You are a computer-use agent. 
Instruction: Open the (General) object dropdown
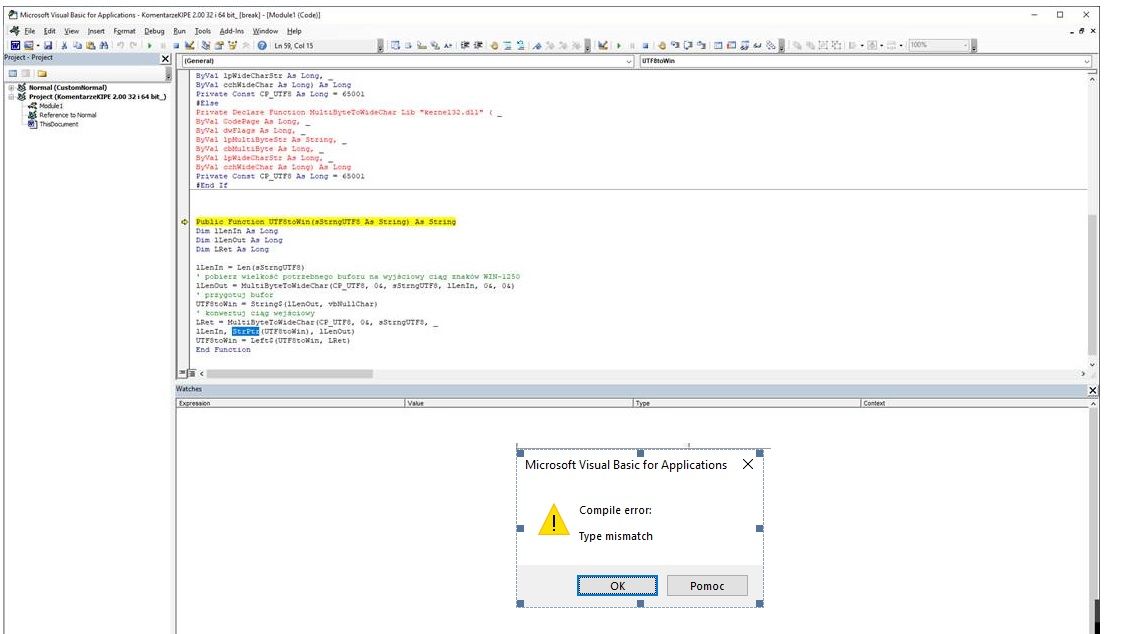625,62
